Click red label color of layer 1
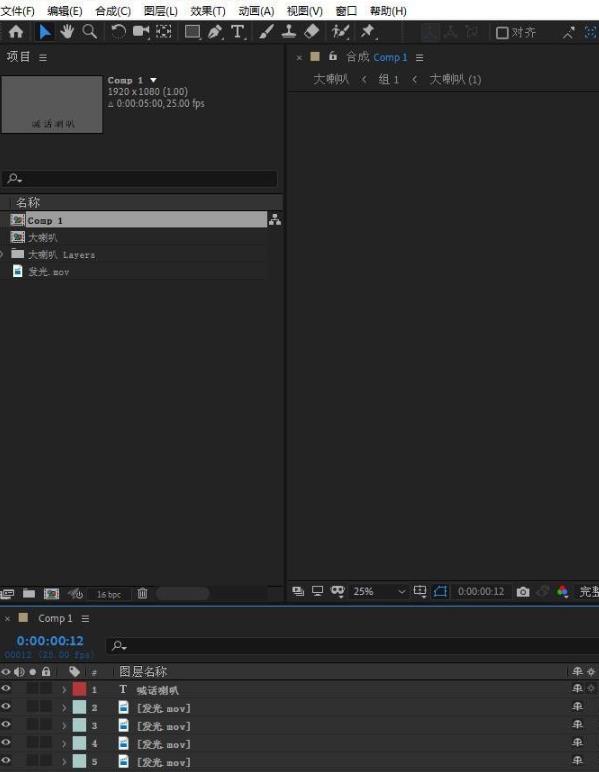 [79, 689]
